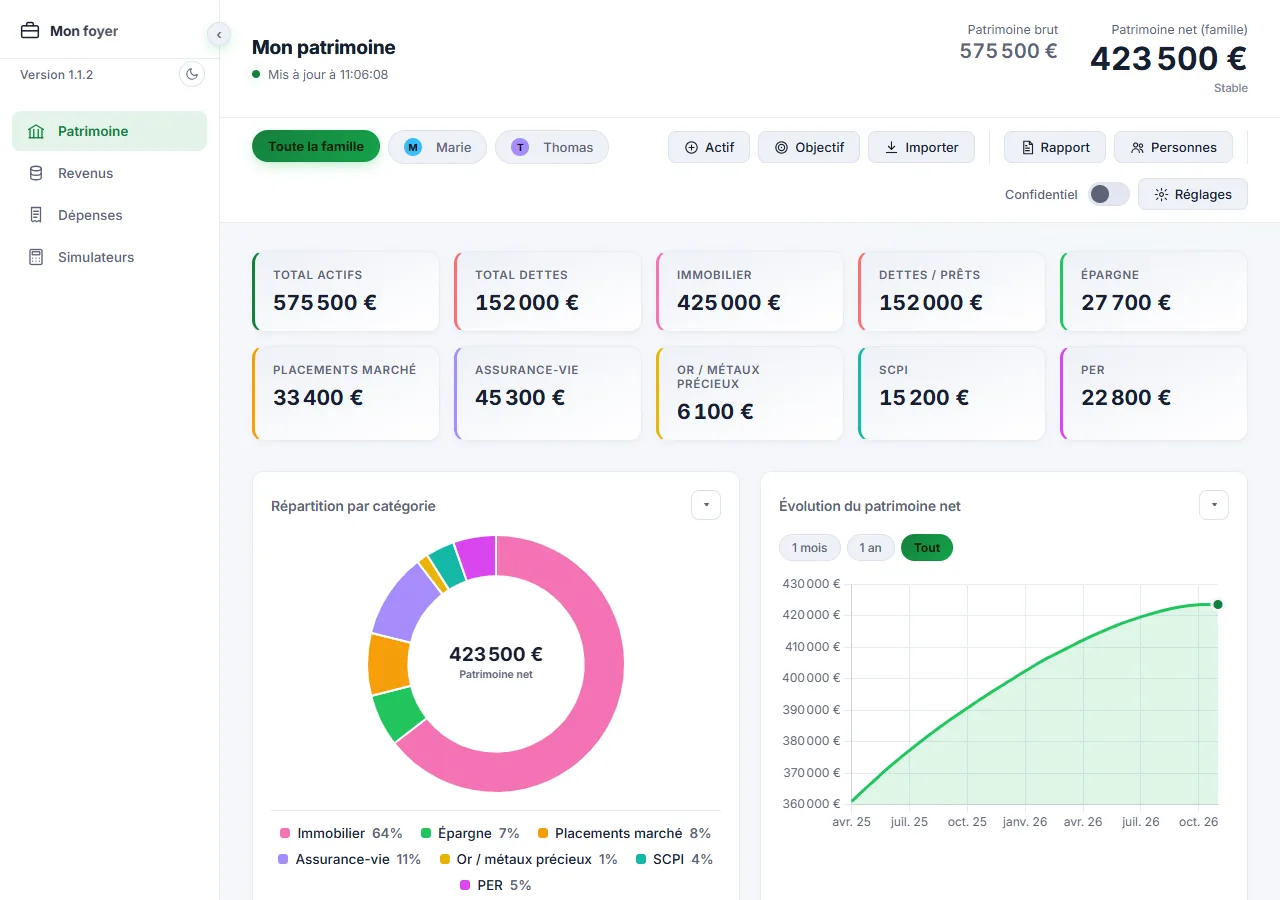Go to the Revenus section
Image resolution: width=1280 pixels, height=900 pixels.
(110, 173)
